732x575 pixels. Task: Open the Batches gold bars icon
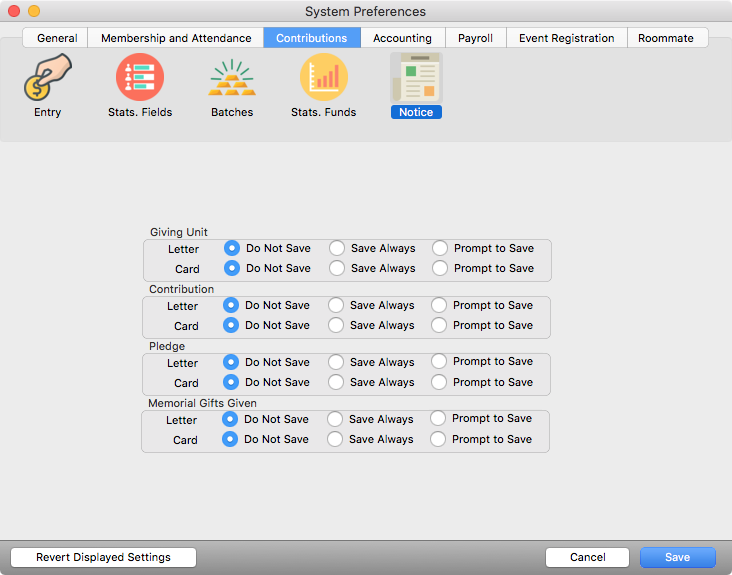pos(232,80)
